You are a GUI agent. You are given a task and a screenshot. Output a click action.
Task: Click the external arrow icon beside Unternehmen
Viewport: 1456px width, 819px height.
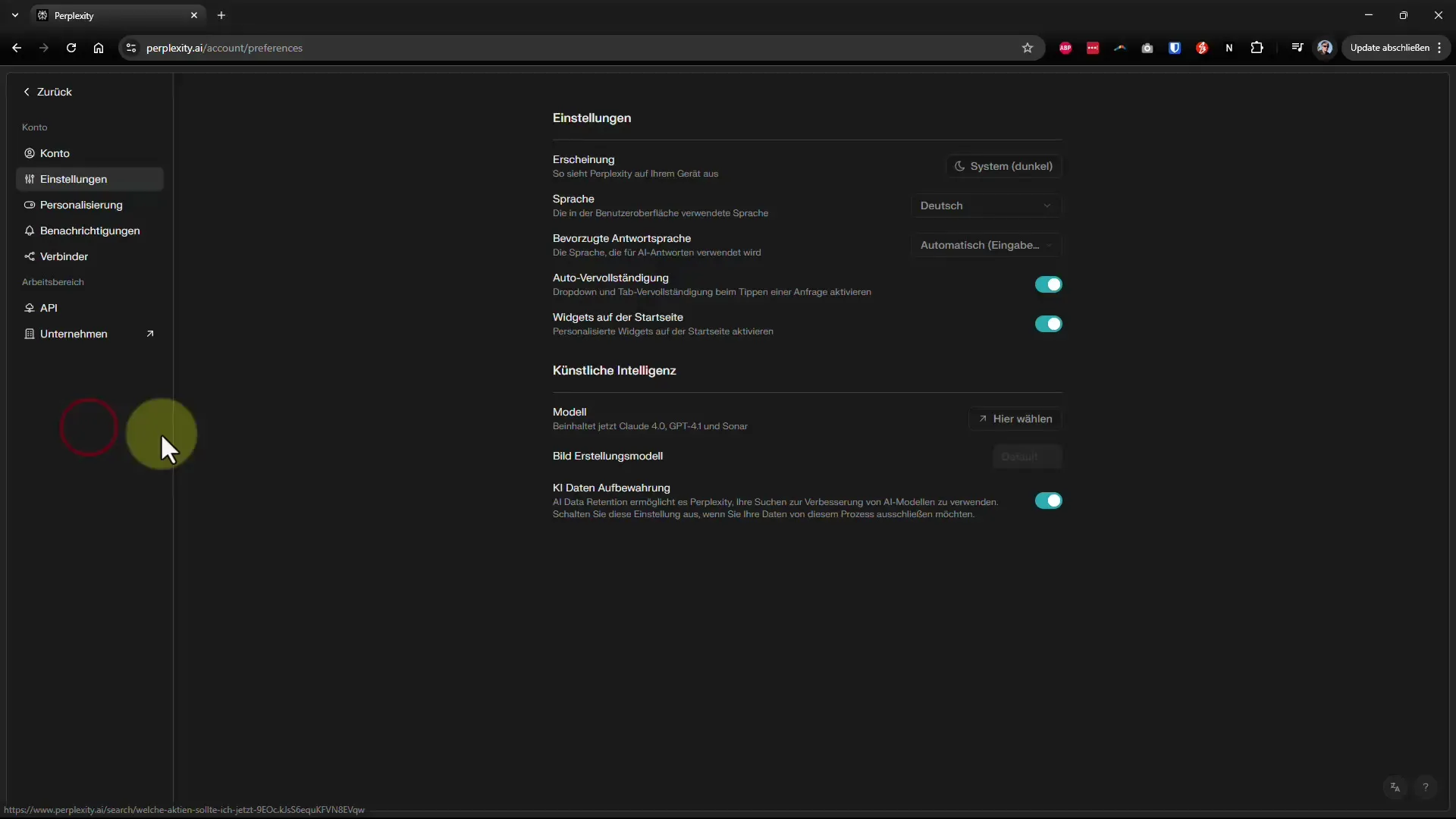(150, 334)
